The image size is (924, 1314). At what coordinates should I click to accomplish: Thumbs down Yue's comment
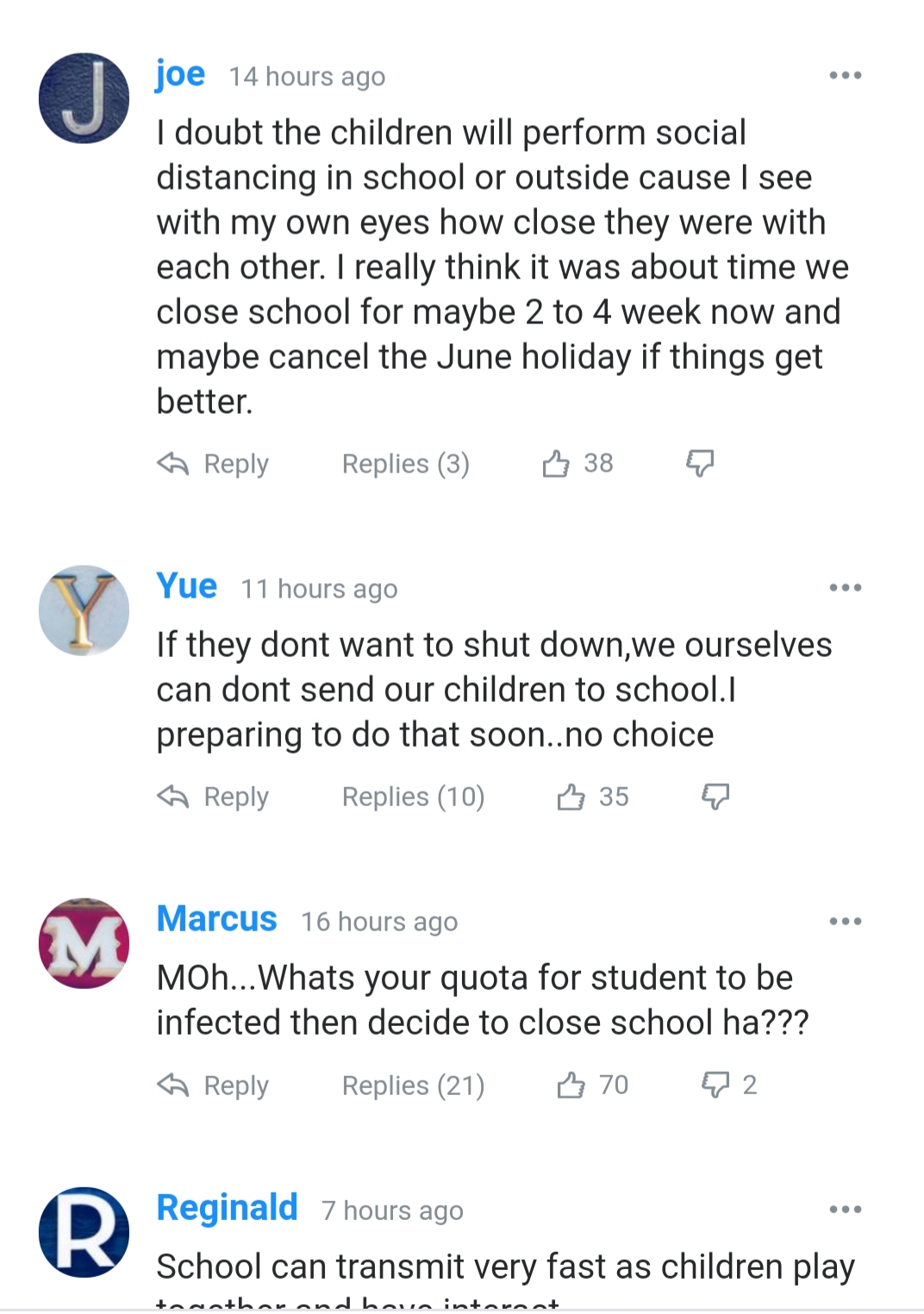715,797
